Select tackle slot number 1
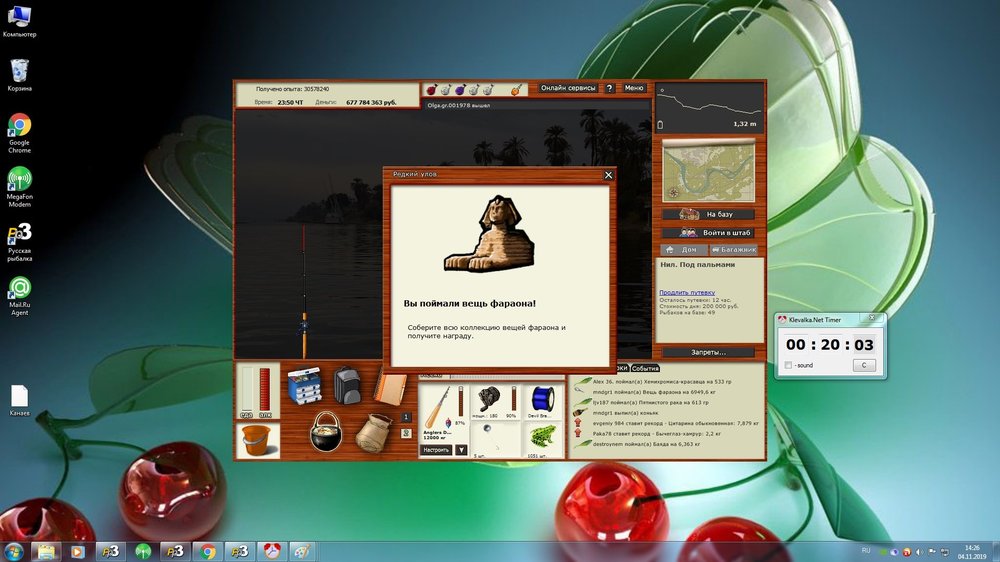 406,417
